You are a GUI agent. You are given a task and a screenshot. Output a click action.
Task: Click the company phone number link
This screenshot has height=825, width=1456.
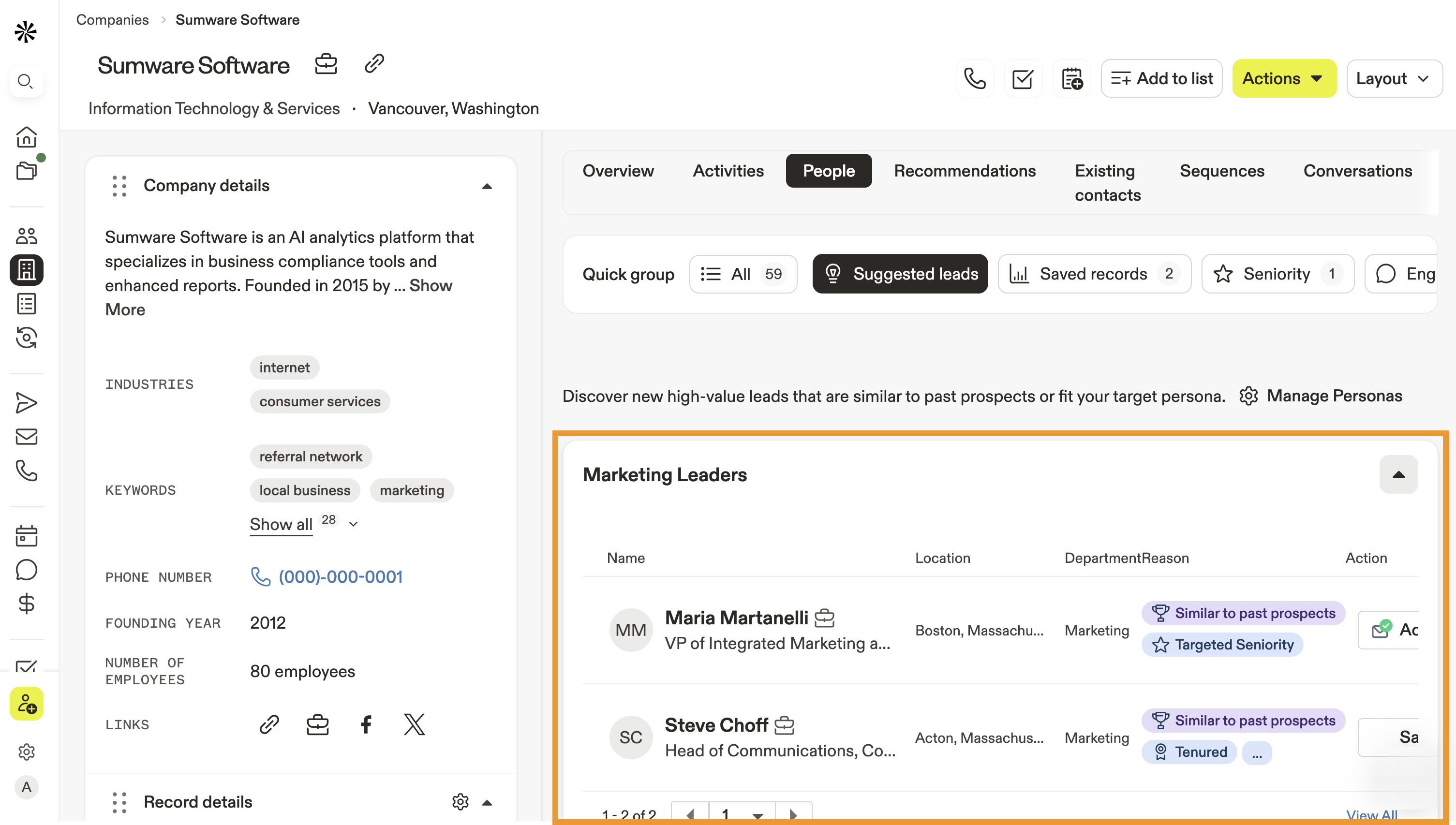point(340,577)
